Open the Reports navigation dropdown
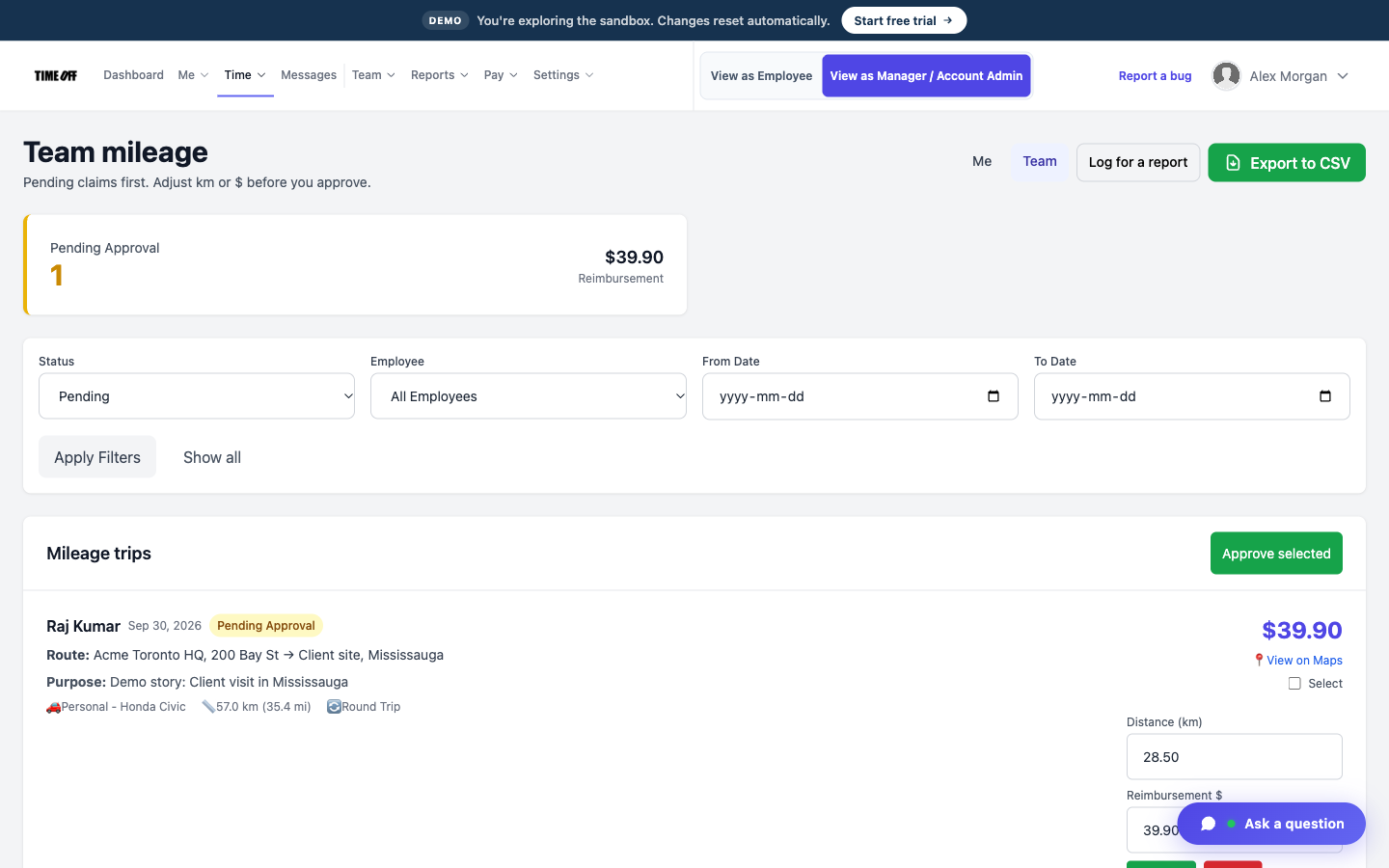This screenshot has width=1389, height=868. point(440,75)
